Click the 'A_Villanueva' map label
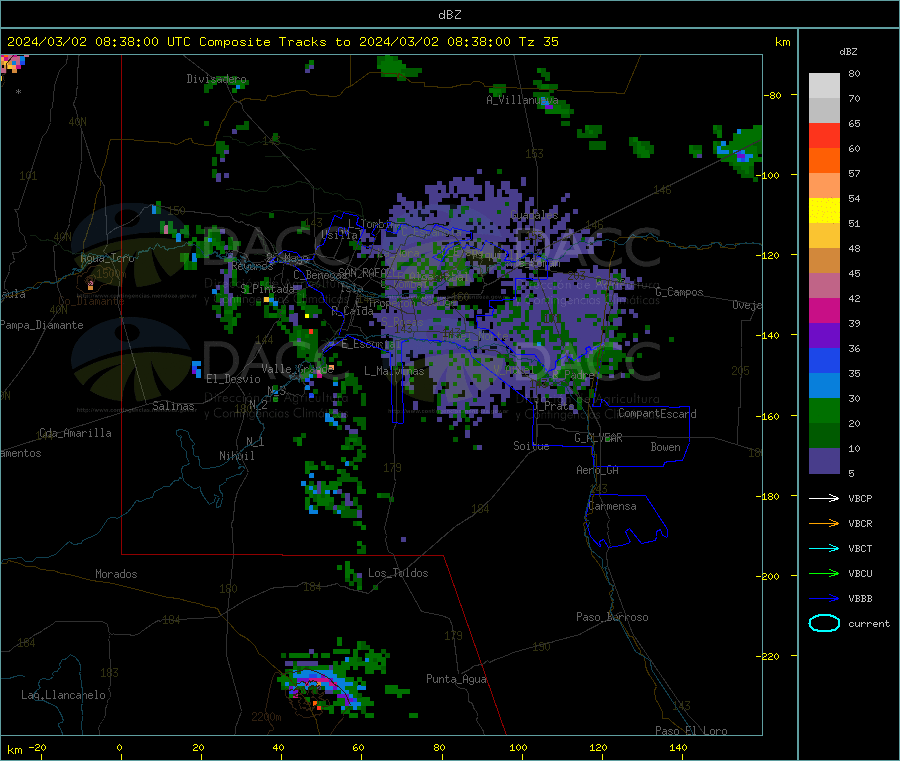 522,100
